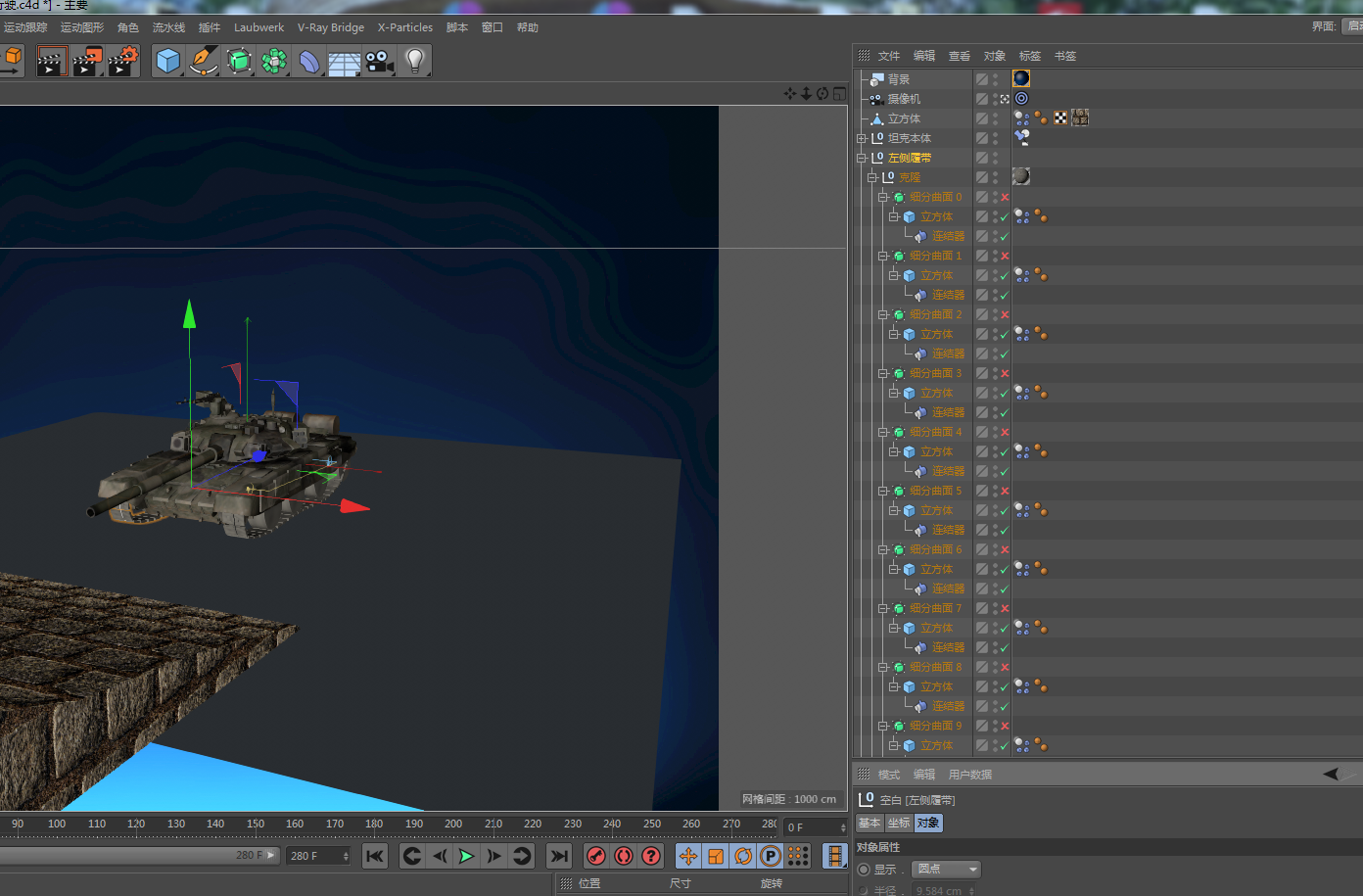This screenshot has height=896, width=1363.
Task: Toggle the red X on 细分曲面 0
Action: point(1005,197)
